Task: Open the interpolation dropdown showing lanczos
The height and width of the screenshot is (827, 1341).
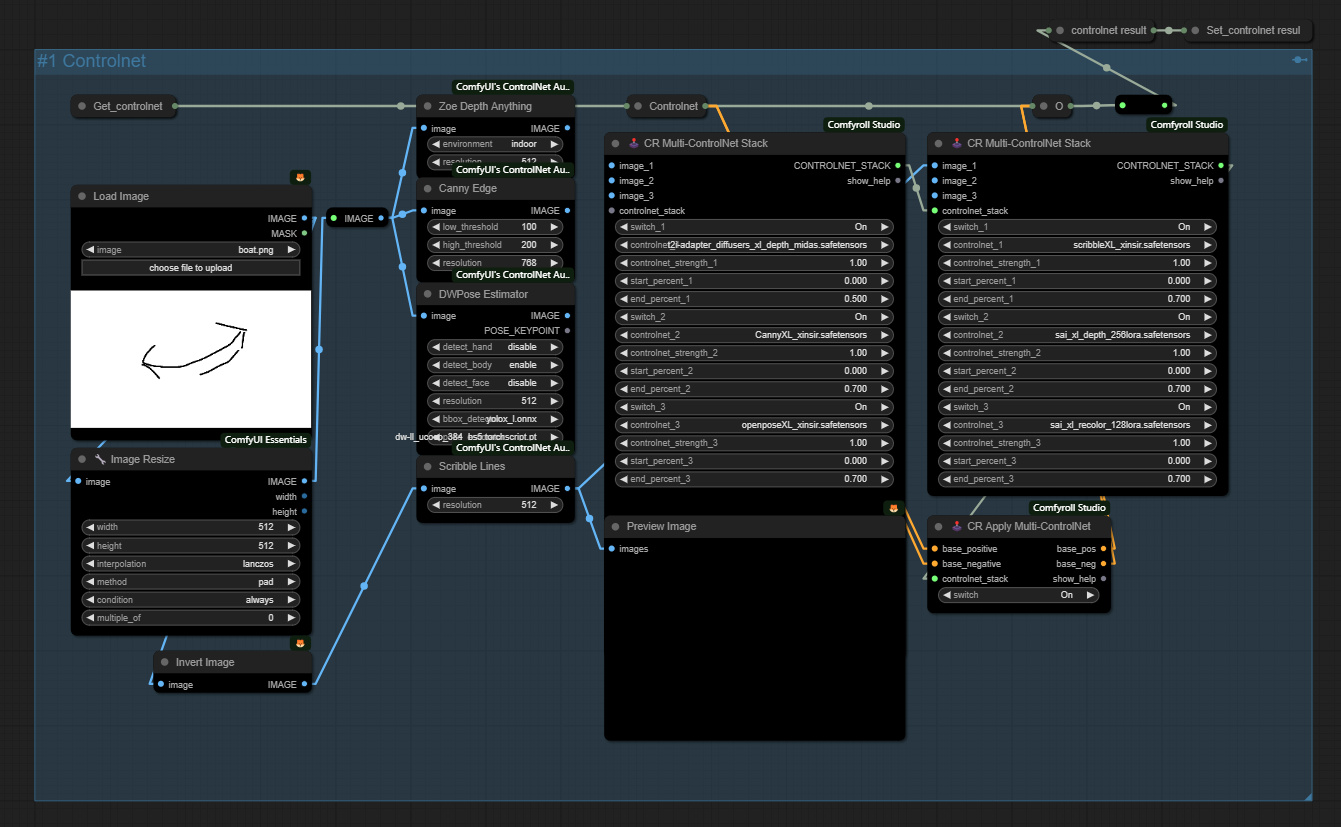Action: (x=190, y=563)
